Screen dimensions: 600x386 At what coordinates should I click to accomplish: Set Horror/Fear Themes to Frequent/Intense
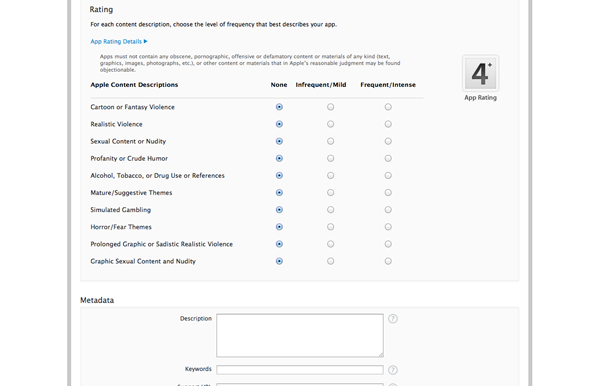tap(388, 227)
